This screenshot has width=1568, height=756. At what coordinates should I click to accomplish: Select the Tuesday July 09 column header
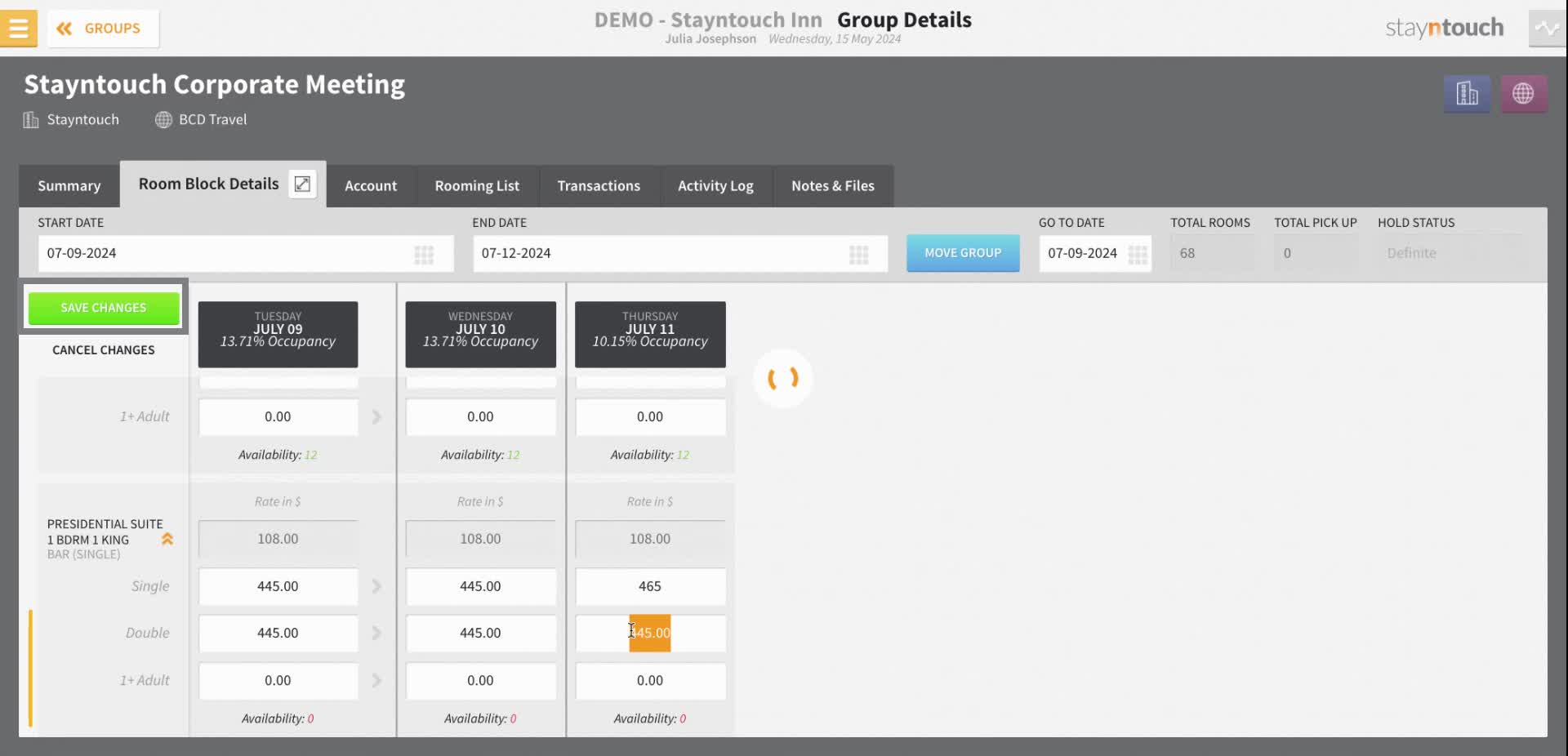tap(278, 335)
